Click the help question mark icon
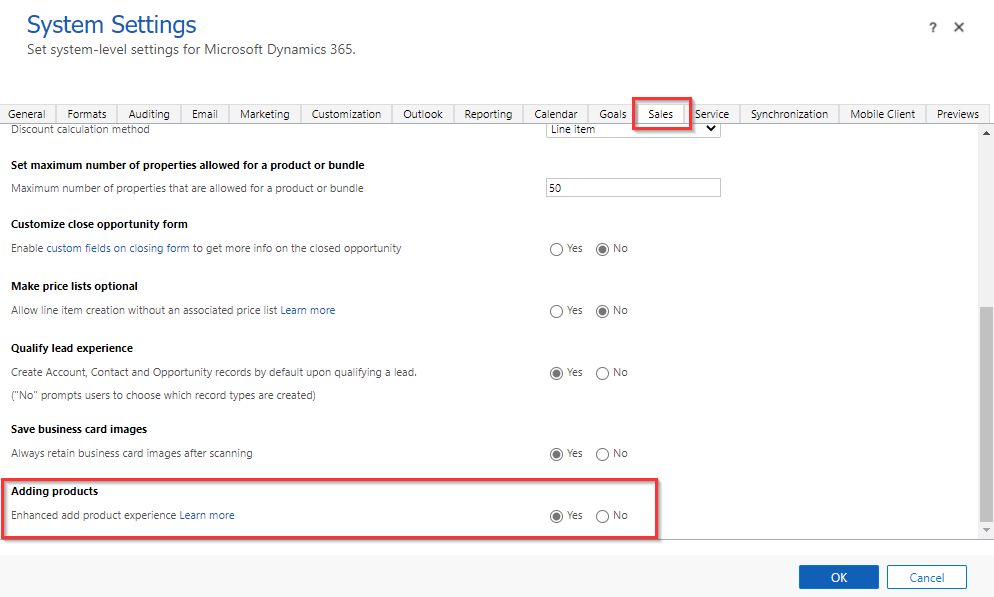This screenshot has width=994, height=597. (933, 28)
